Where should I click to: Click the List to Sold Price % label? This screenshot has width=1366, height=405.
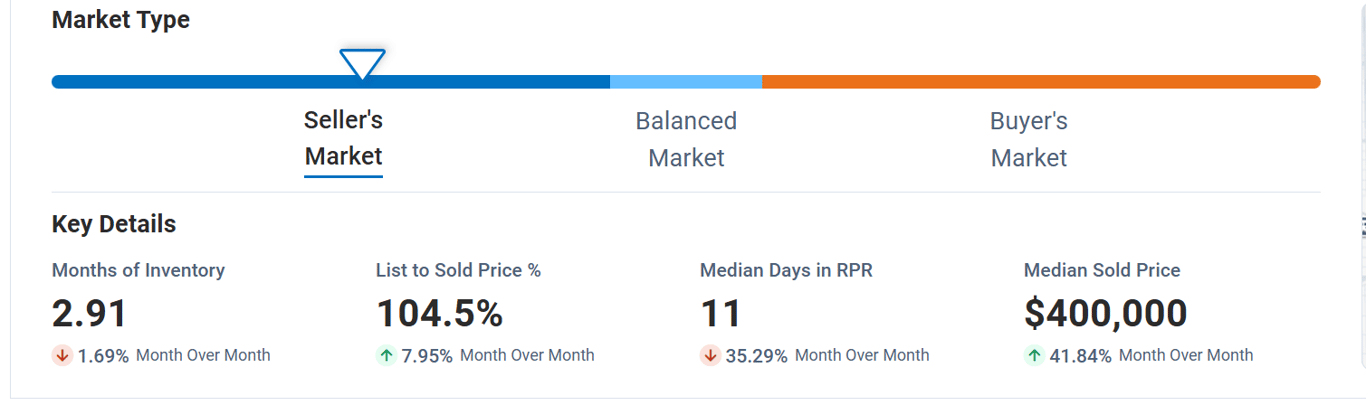(458, 270)
